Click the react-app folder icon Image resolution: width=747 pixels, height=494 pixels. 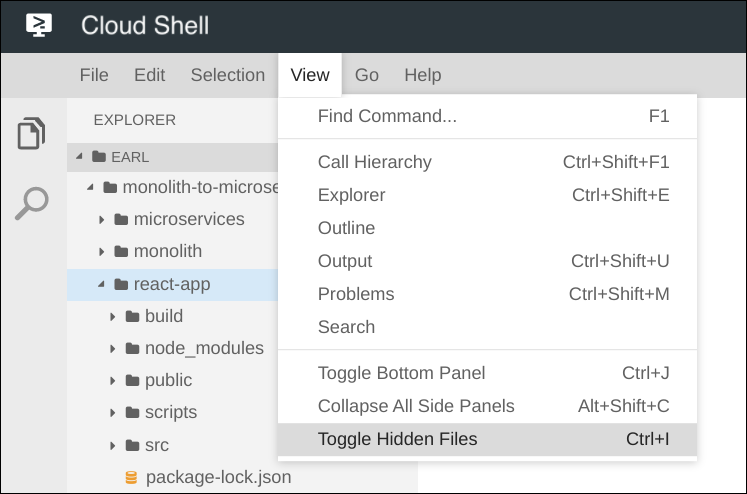click(122, 284)
